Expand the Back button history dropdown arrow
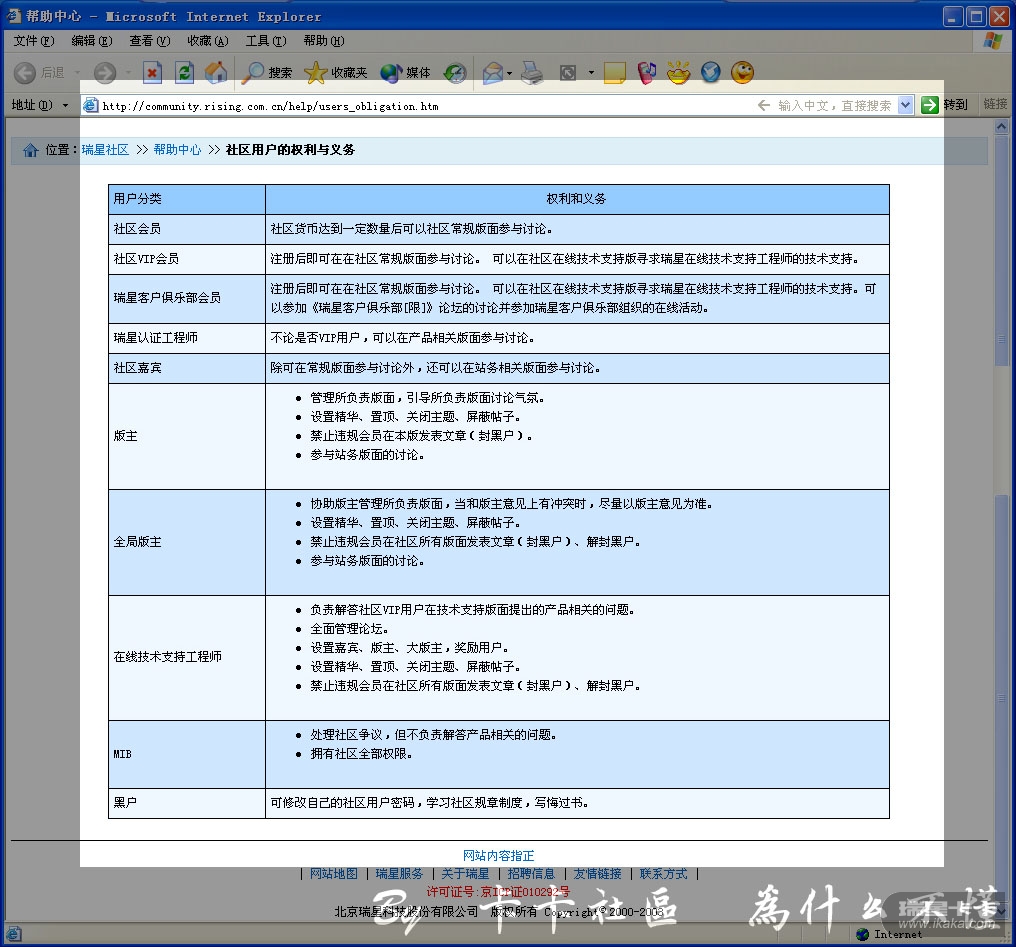This screenshot has width=1016, height=947. tap(77, 73)
